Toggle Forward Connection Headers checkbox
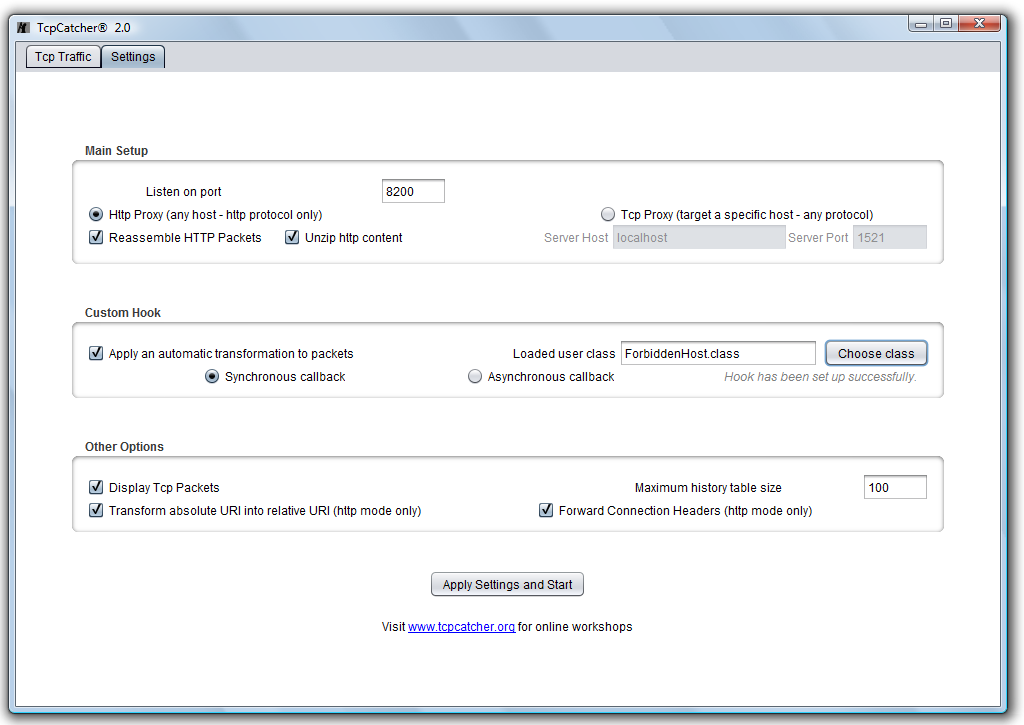The image size is (1024, 725). pos(546,510)
